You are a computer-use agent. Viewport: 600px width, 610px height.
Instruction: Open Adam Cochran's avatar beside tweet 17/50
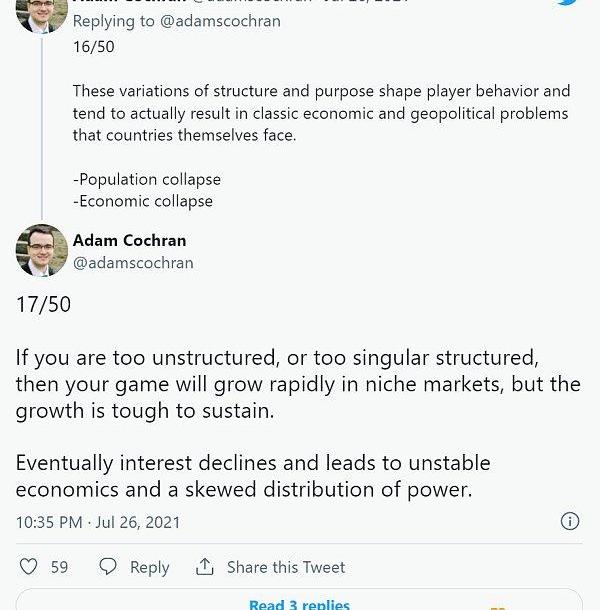tap(42, 251)
